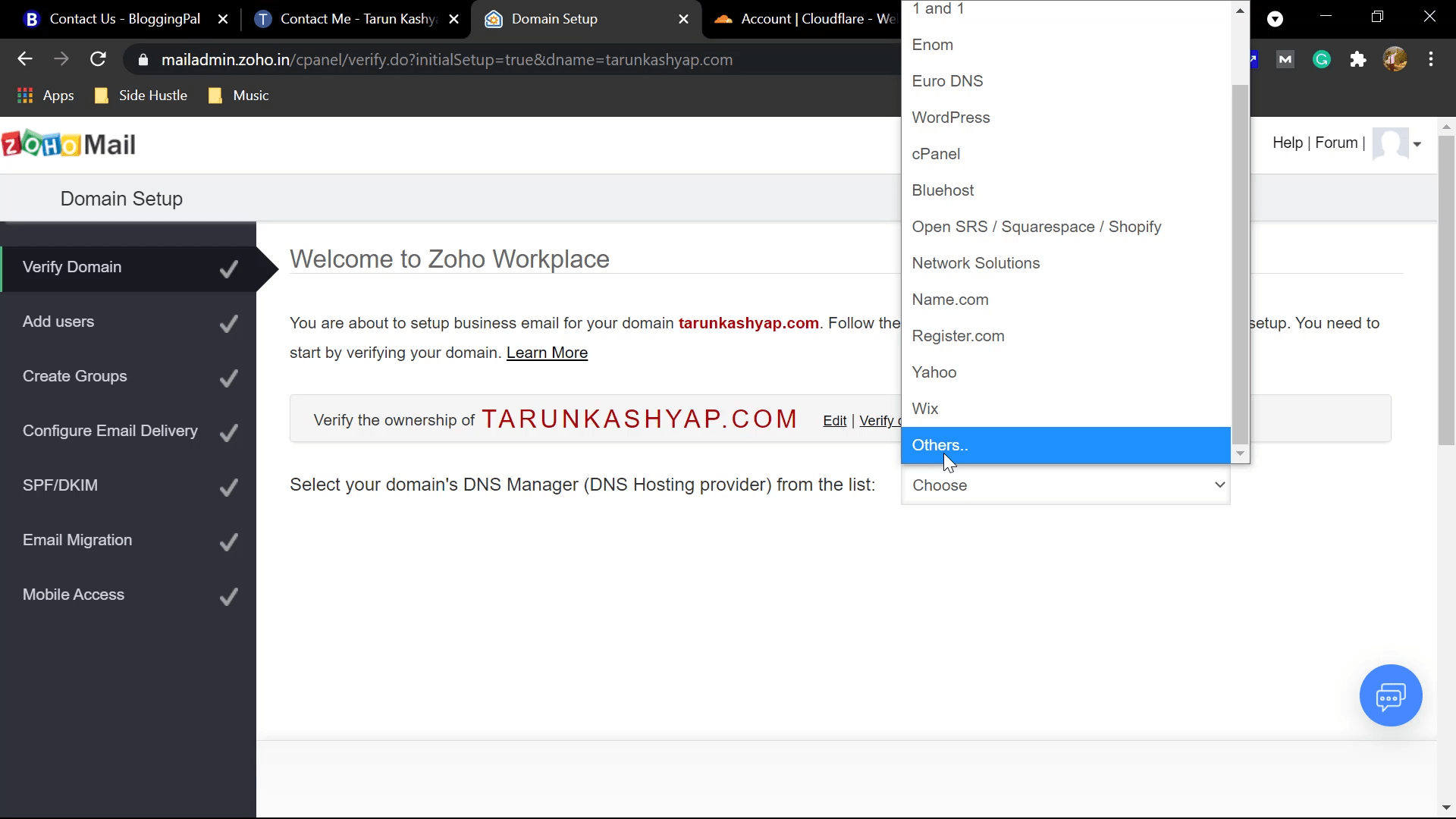Click the Learn More link
This screenshot has height=819, width=1456.
(547, 352)
